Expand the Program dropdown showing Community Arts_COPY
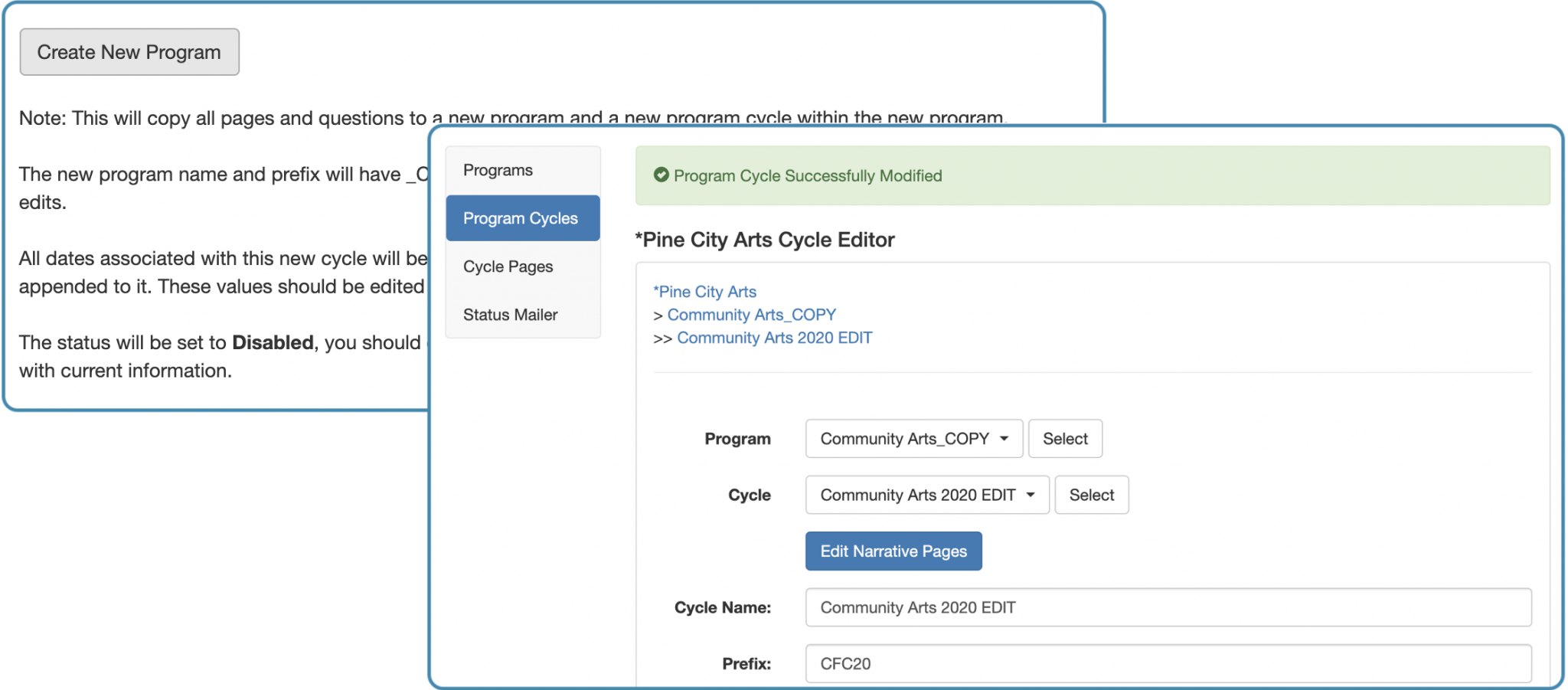 coord(913,439)
